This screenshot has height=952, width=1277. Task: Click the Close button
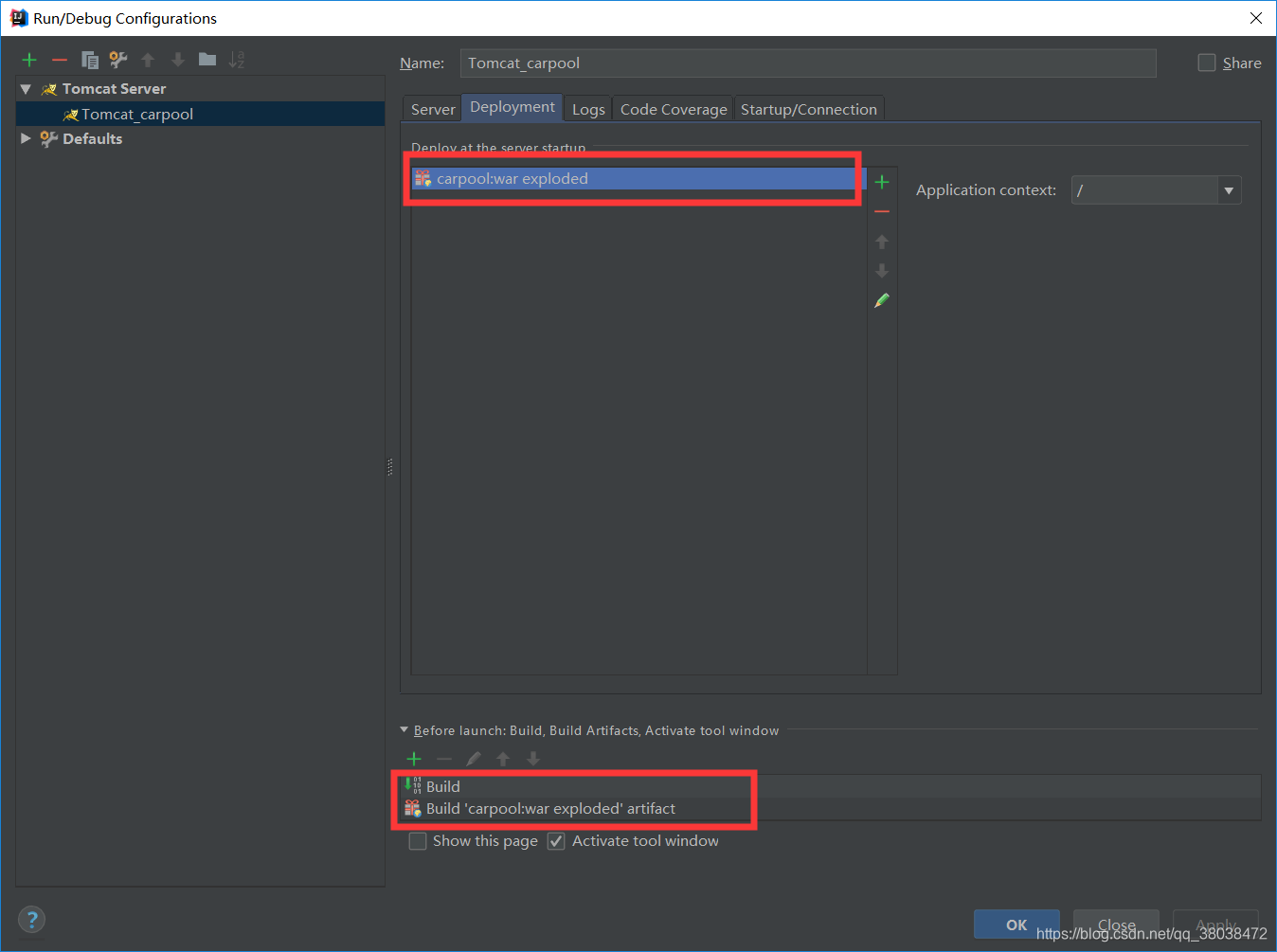pos(1117,925)
